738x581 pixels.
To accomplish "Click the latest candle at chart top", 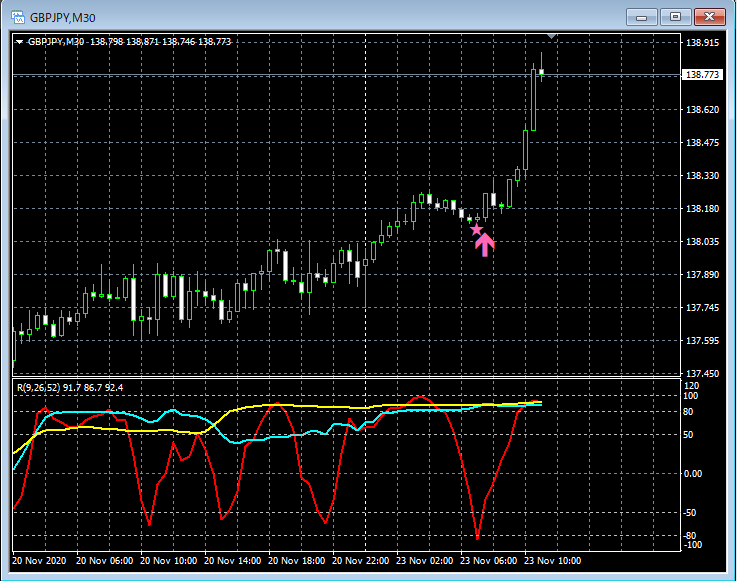I will pyautogui.click(x=541, y=71).
